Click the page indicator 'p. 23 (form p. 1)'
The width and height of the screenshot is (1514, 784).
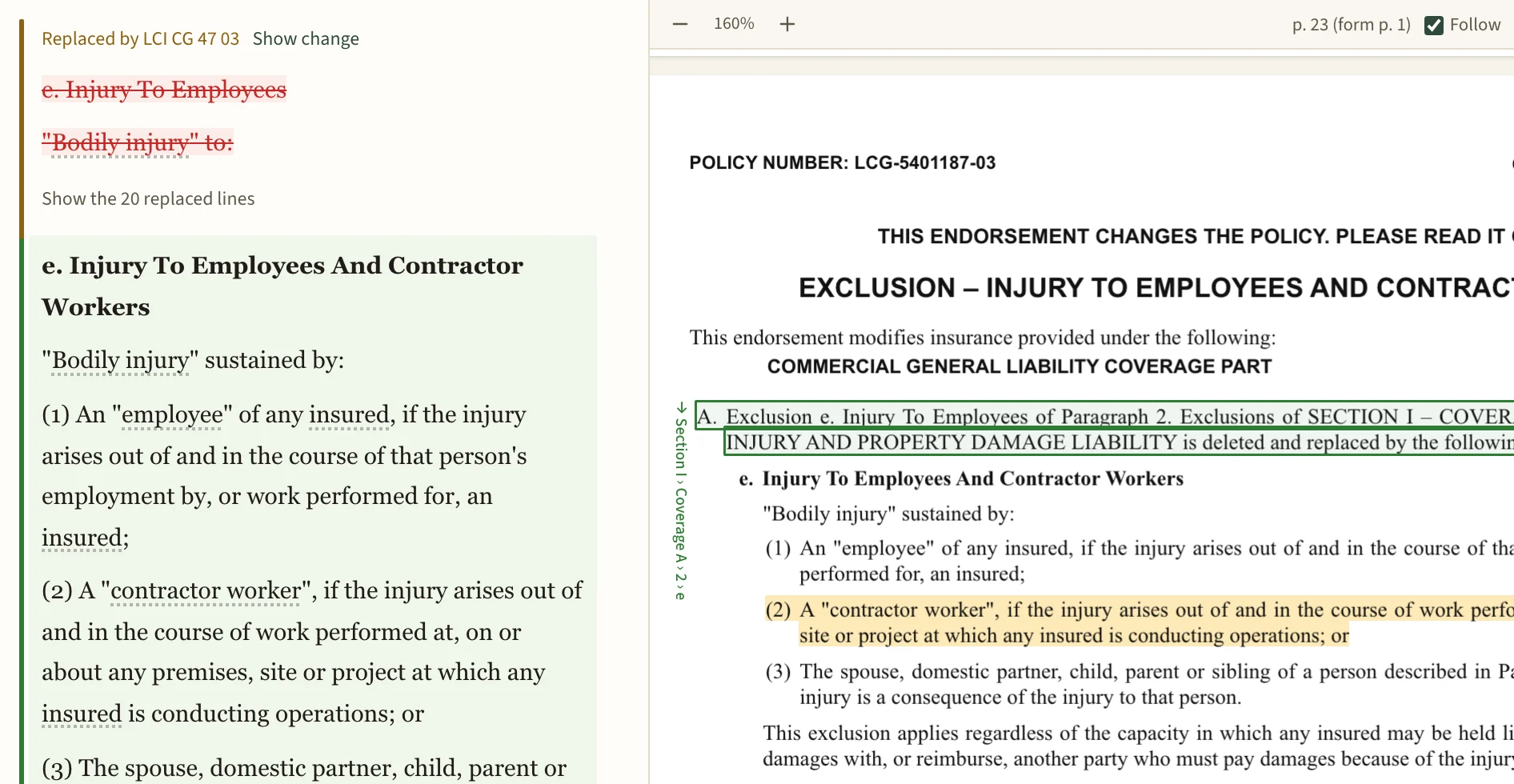click(1351, 25)
